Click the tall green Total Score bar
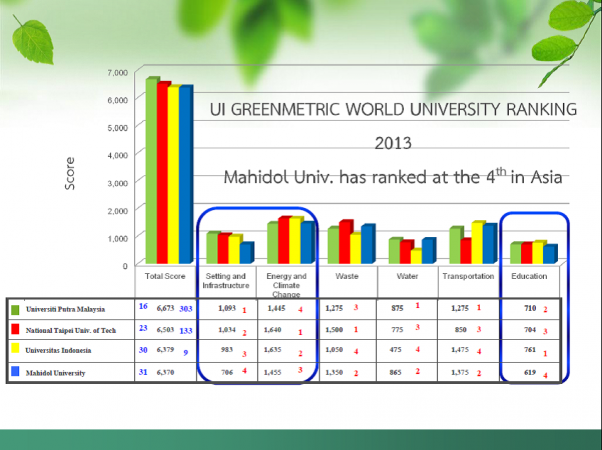The width and height of the screenshot is (602, 450). pos(152,170)
